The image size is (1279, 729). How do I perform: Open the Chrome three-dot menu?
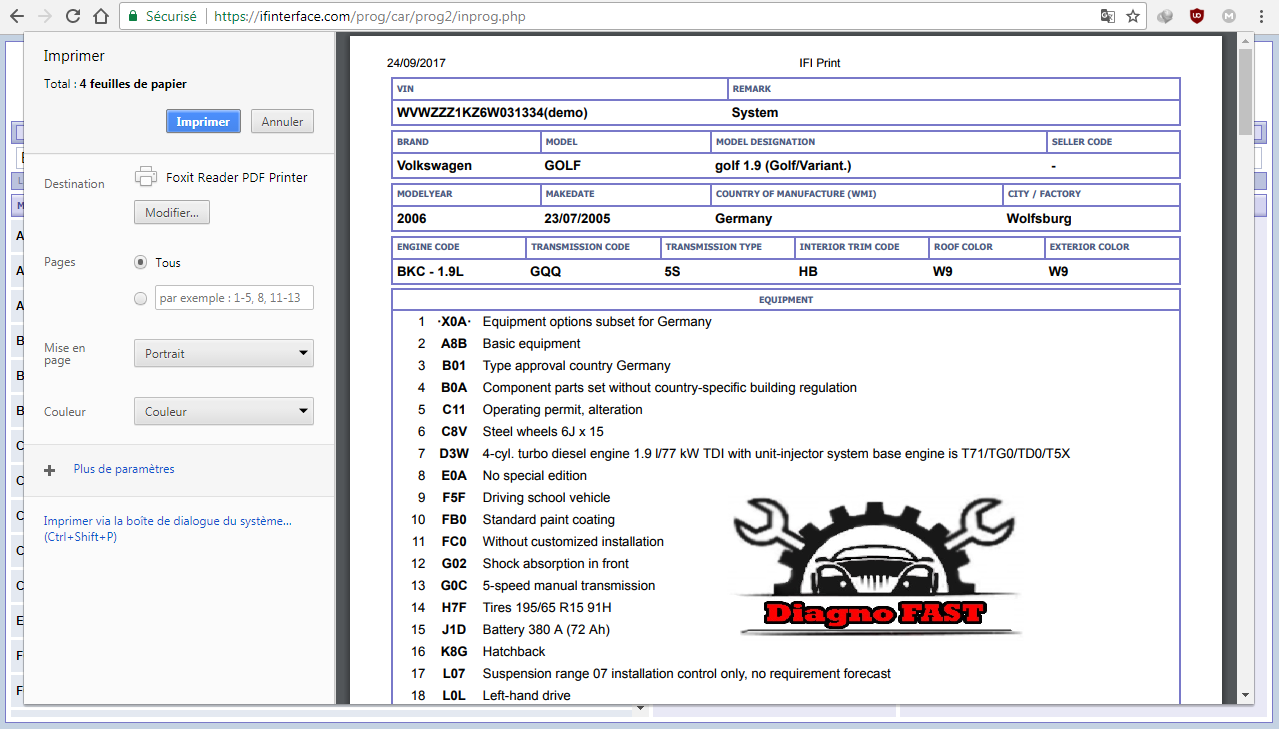[1261, 16]
